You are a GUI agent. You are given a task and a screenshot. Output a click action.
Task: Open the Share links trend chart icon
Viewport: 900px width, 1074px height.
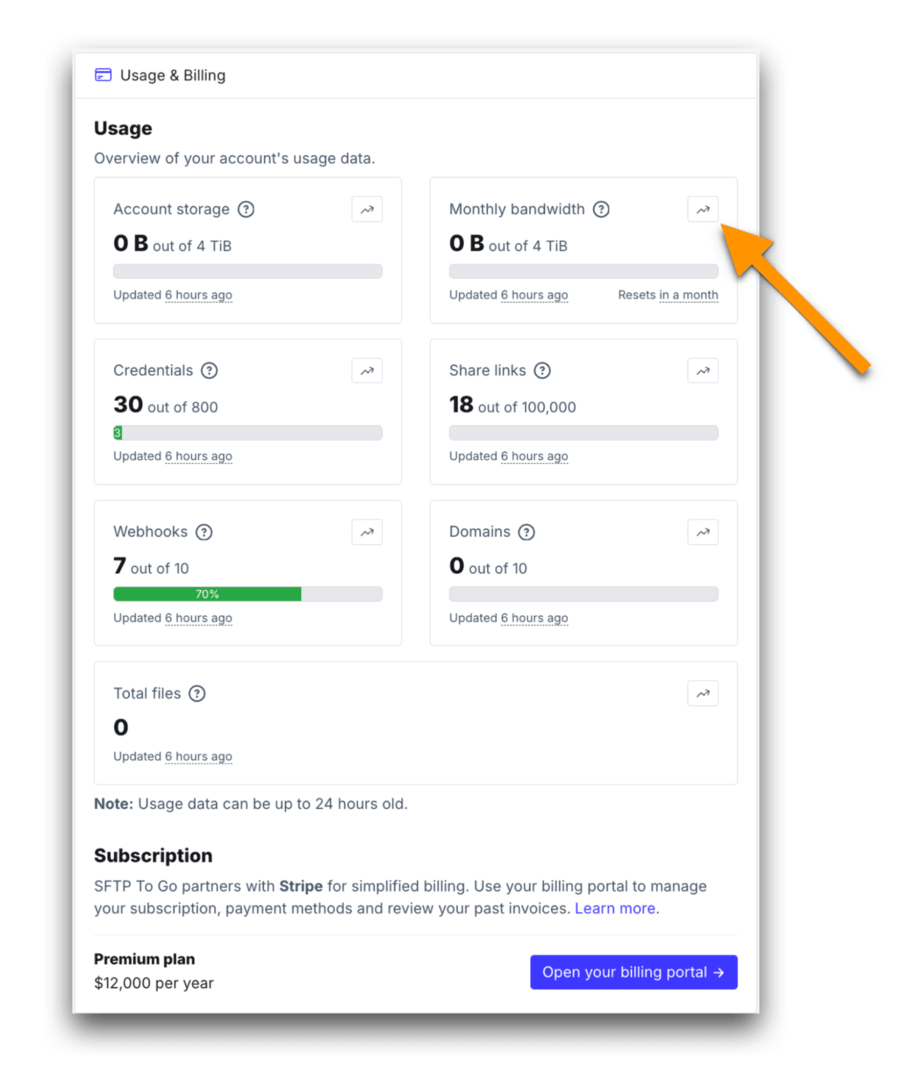click(x=703, y=370)
